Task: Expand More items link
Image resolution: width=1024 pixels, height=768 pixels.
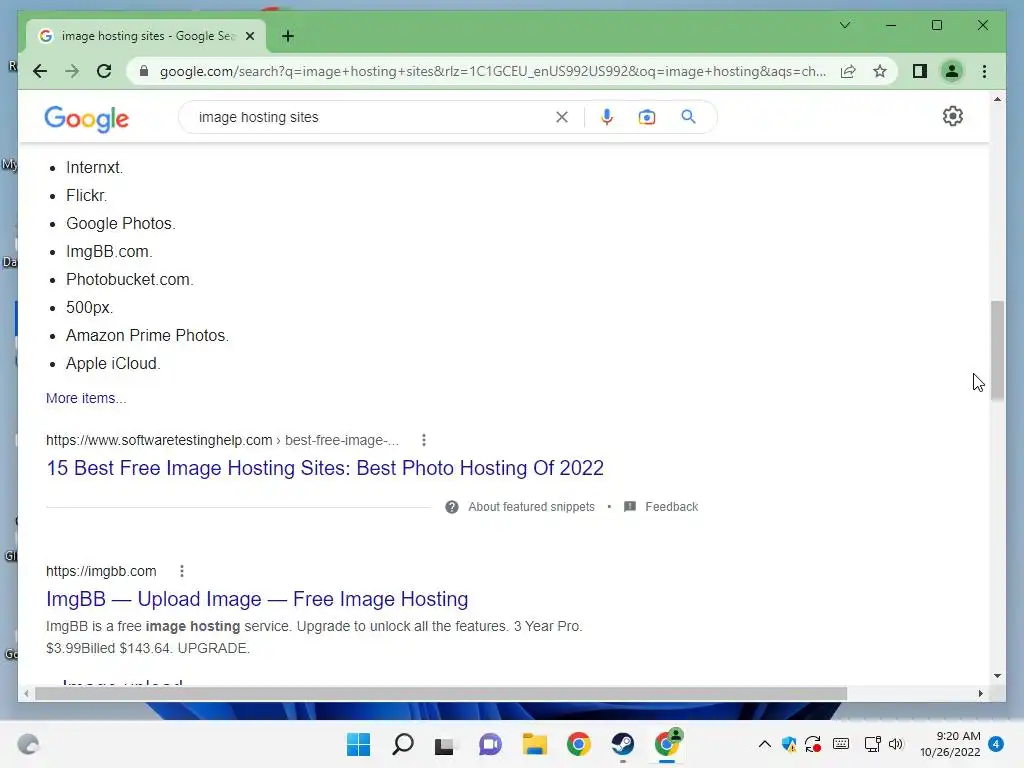Action: click(86, 398)
